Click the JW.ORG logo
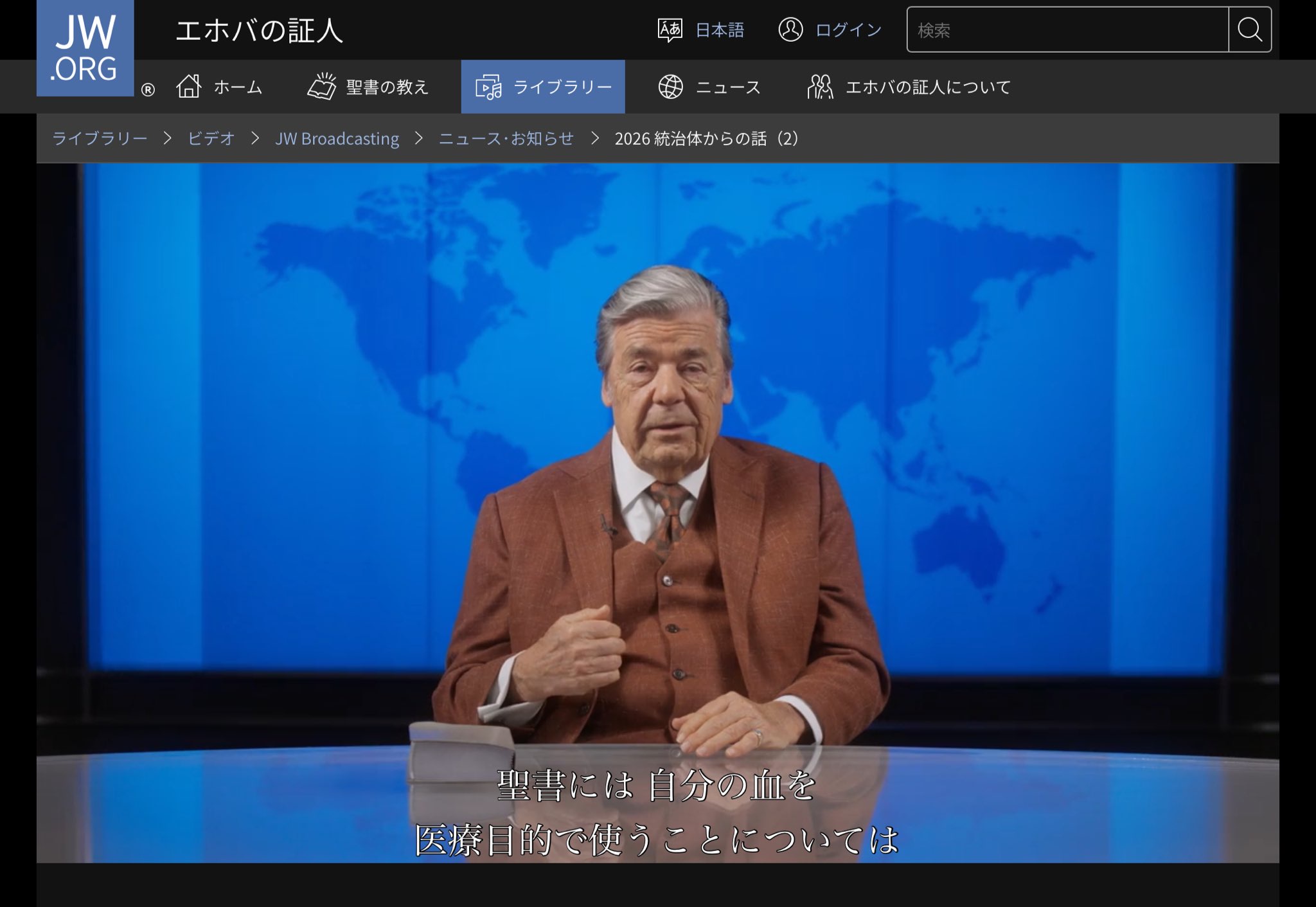Image resolution: width=1316 pixels, height=907 pixels. (85, 49)
